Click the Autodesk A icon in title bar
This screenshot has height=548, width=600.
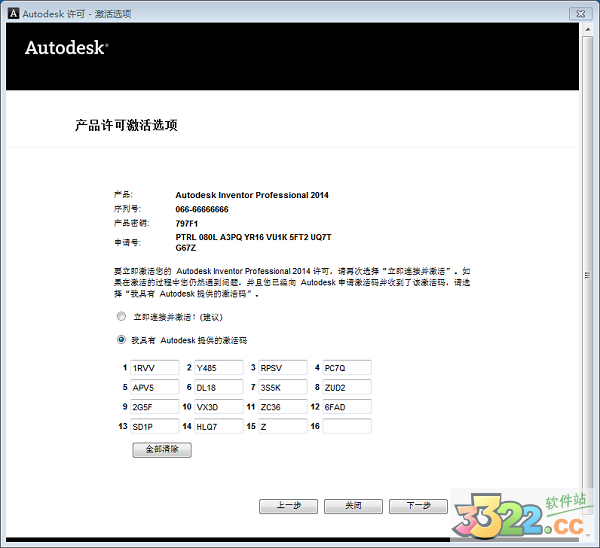pyautogui.click(x=13, y=14)
